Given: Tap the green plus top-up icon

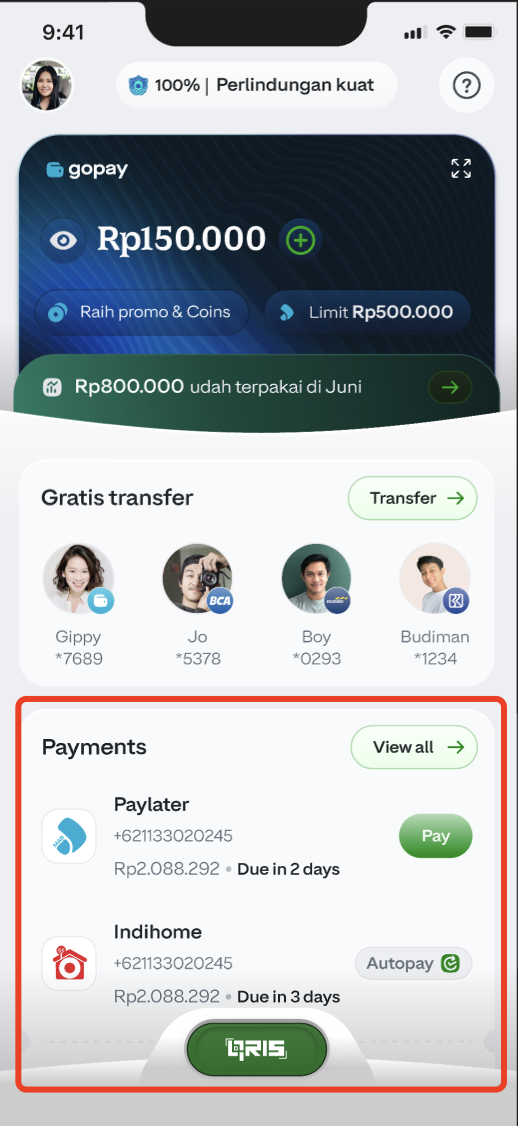Looking at the screenshot, I should [x=300, y=241].
